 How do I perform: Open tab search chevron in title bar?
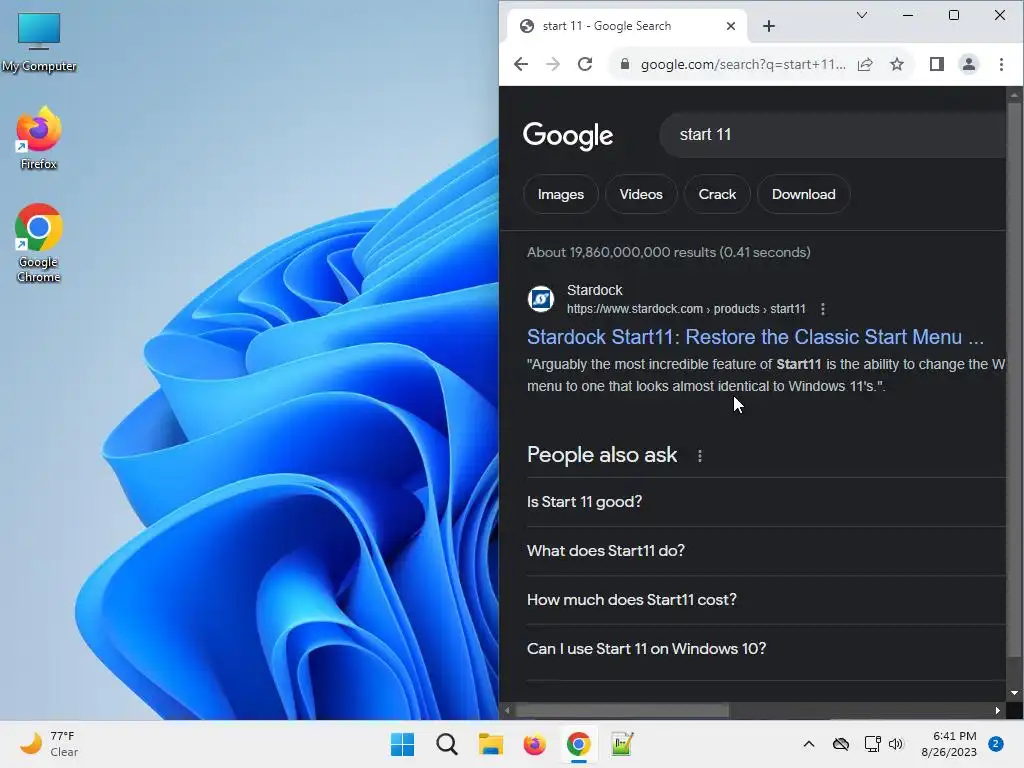click(861, 15)
